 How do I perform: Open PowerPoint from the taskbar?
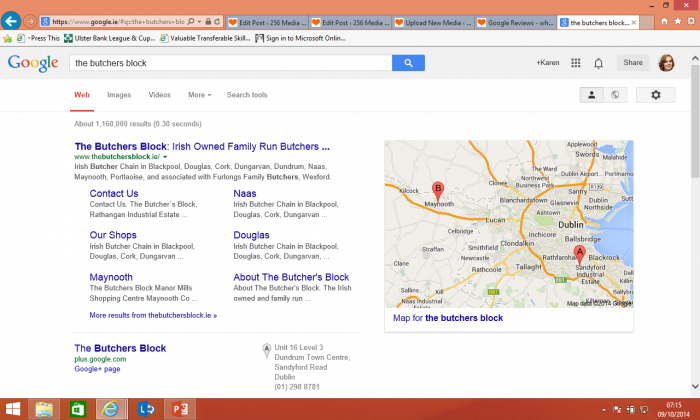point(180,409)
